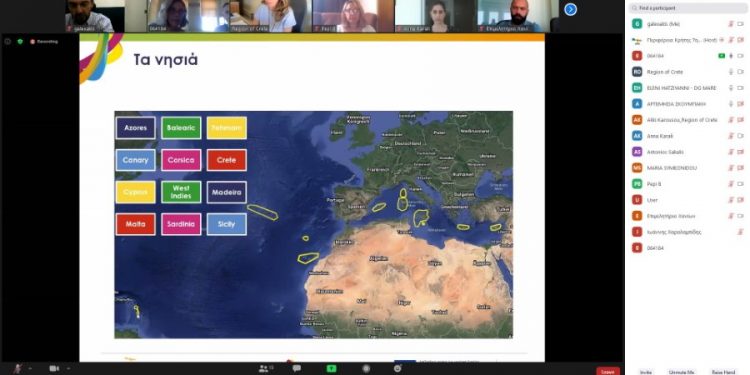Click the green Share Screen icon
The width and height of the screenshot is (750, 375).
click(331, 368)
